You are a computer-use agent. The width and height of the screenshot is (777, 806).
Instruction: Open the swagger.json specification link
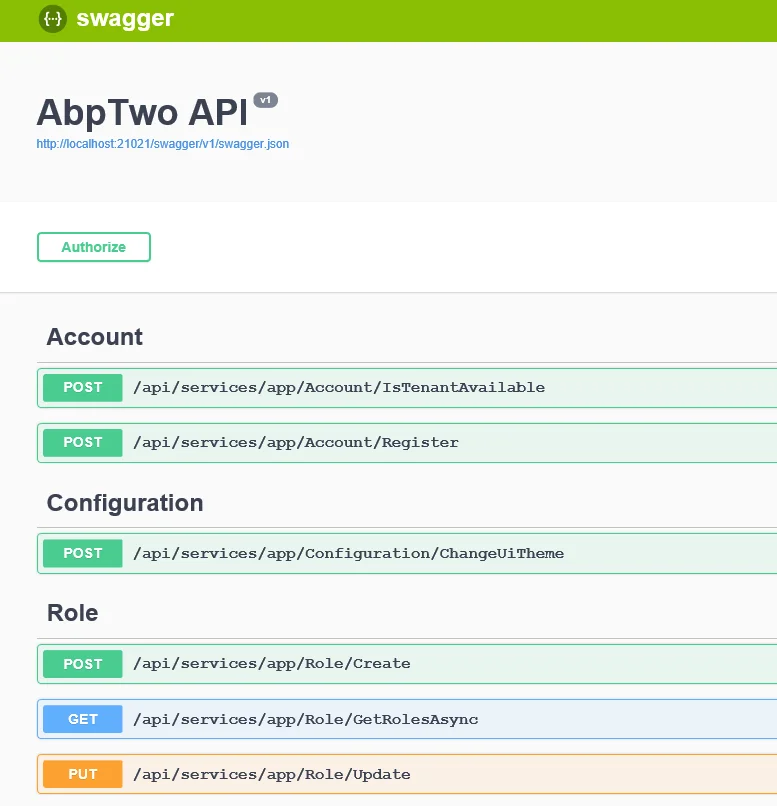163,143
